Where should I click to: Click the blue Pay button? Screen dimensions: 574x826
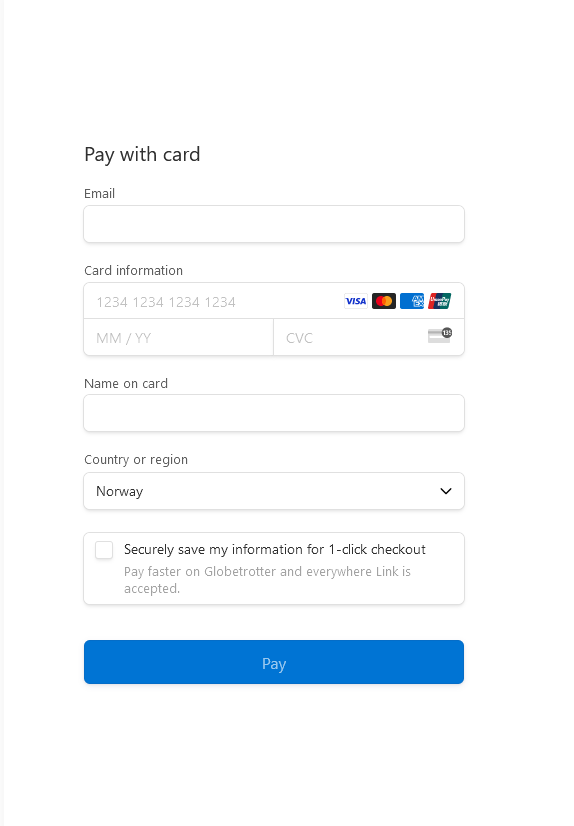[x=274, y=662]
